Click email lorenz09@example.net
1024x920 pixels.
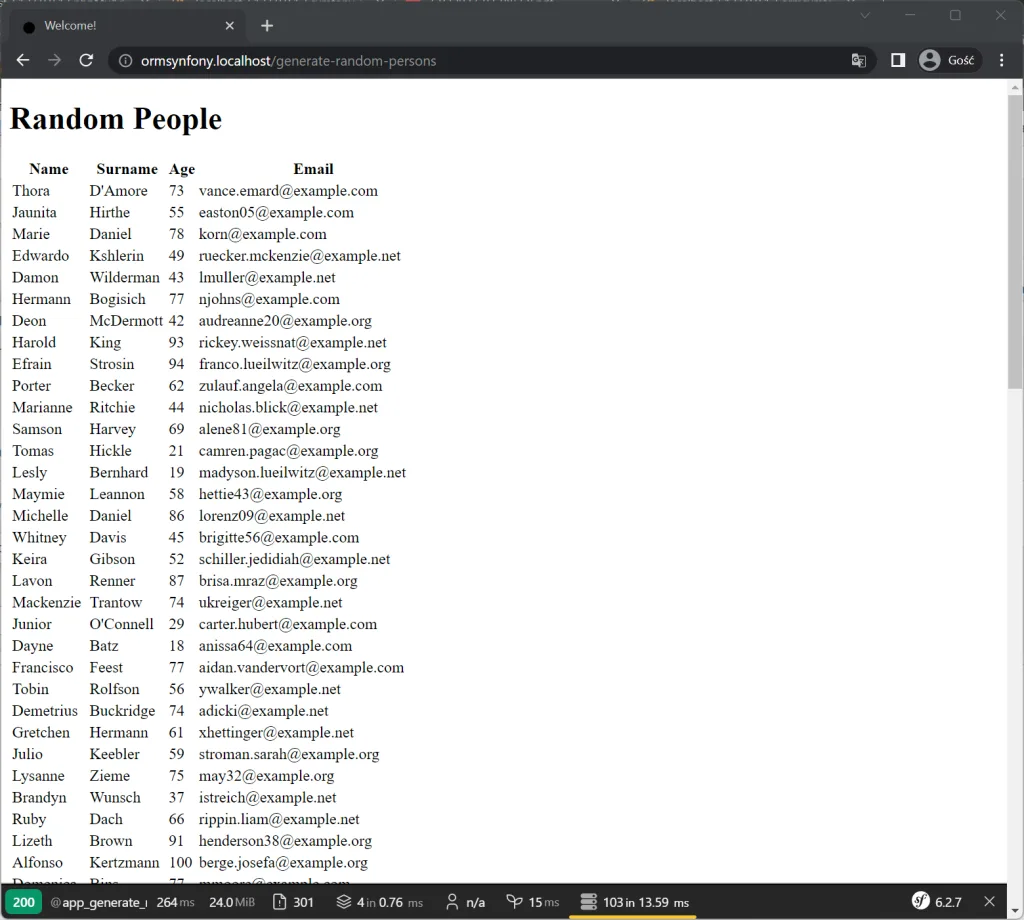click(272, 516)
